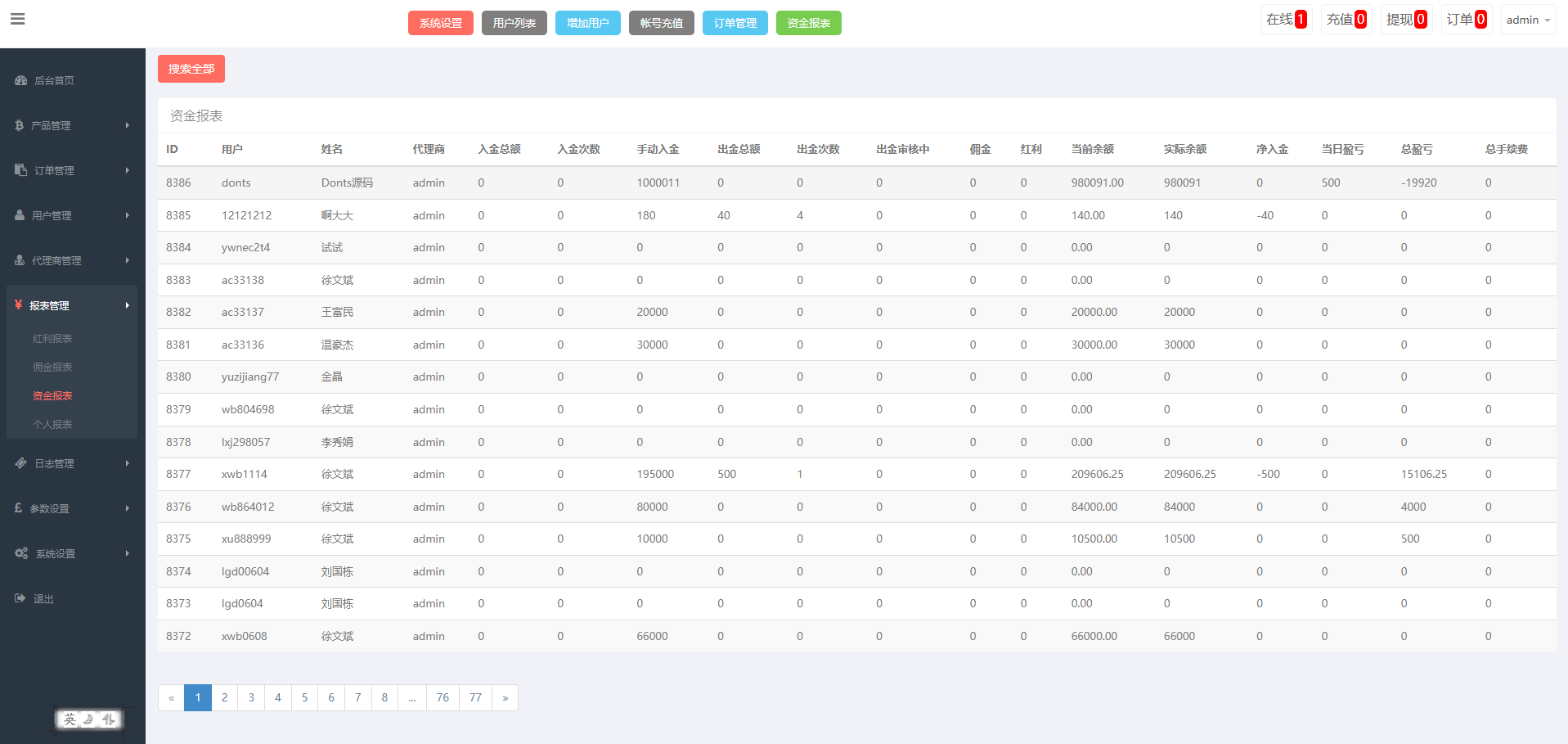Click the gears icon beside 系统设置
Viewport: 1568px width, 744px height.
(x=21, y=553)
